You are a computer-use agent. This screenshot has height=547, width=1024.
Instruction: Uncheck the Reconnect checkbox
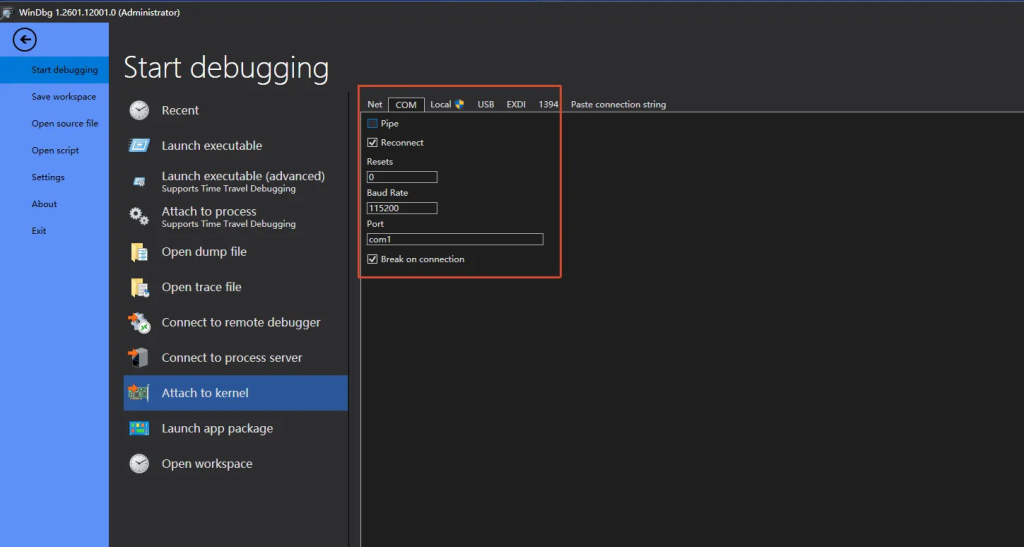click(x=372, y=142)
